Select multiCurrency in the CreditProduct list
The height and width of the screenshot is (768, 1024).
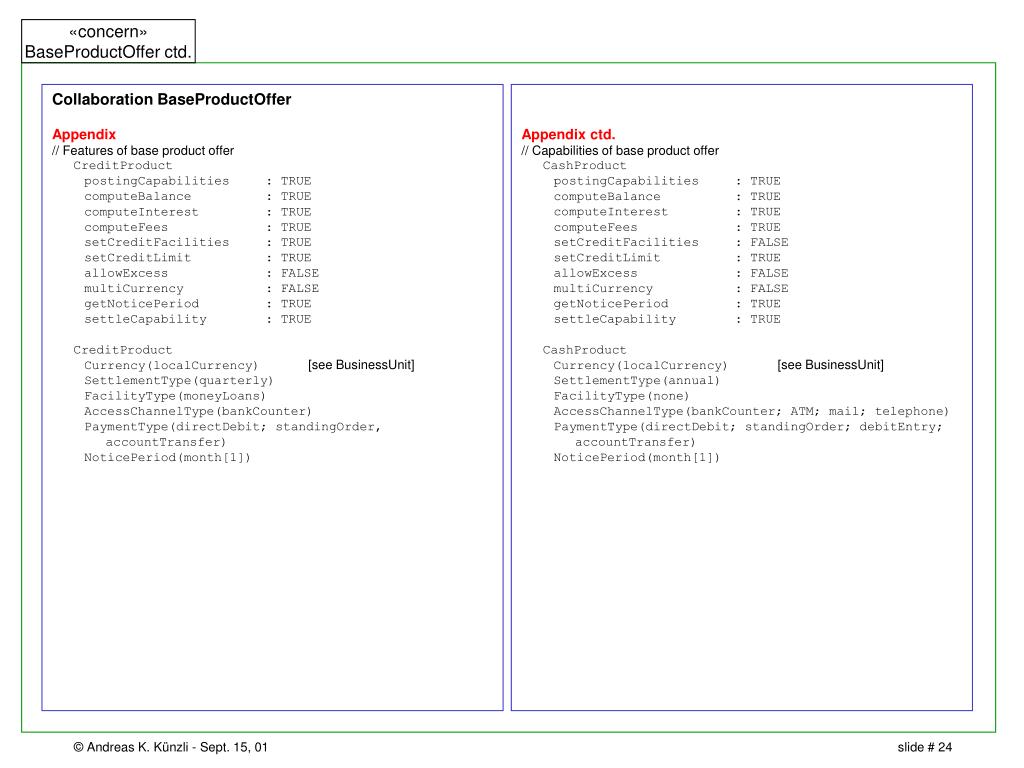point(134,289)
